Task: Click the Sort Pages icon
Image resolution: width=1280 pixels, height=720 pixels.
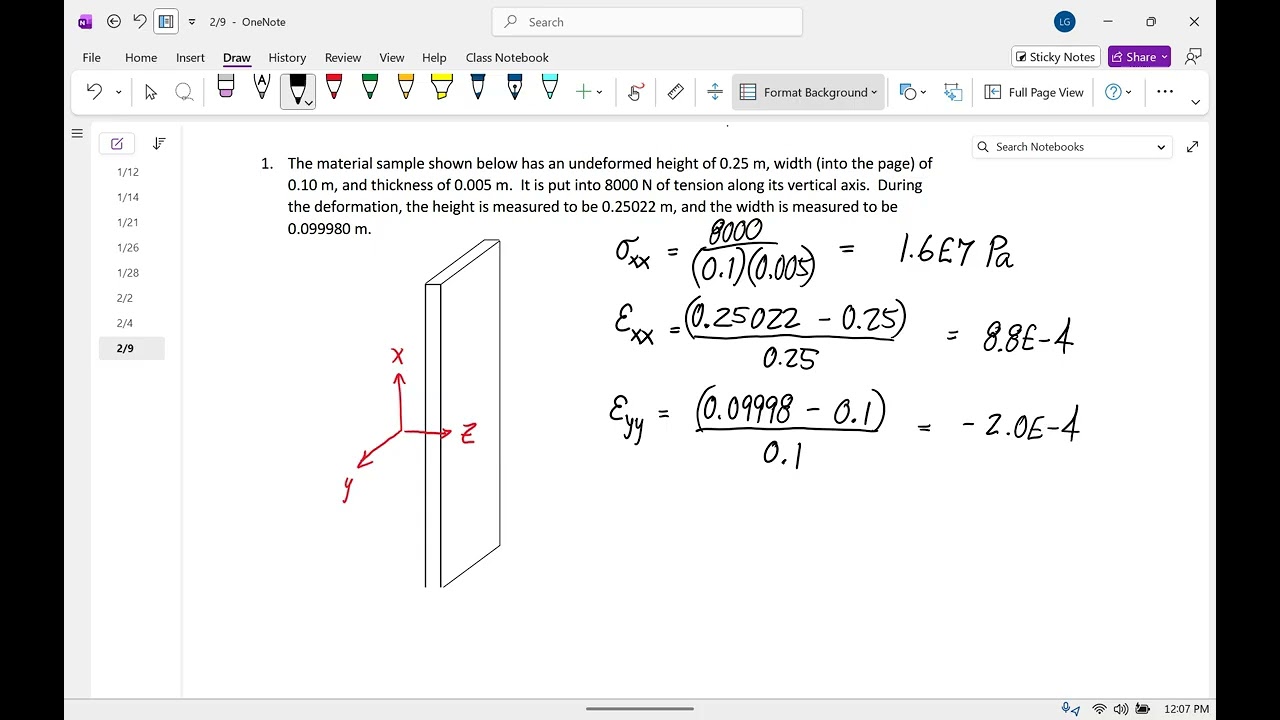Action: tap(159, 144)
